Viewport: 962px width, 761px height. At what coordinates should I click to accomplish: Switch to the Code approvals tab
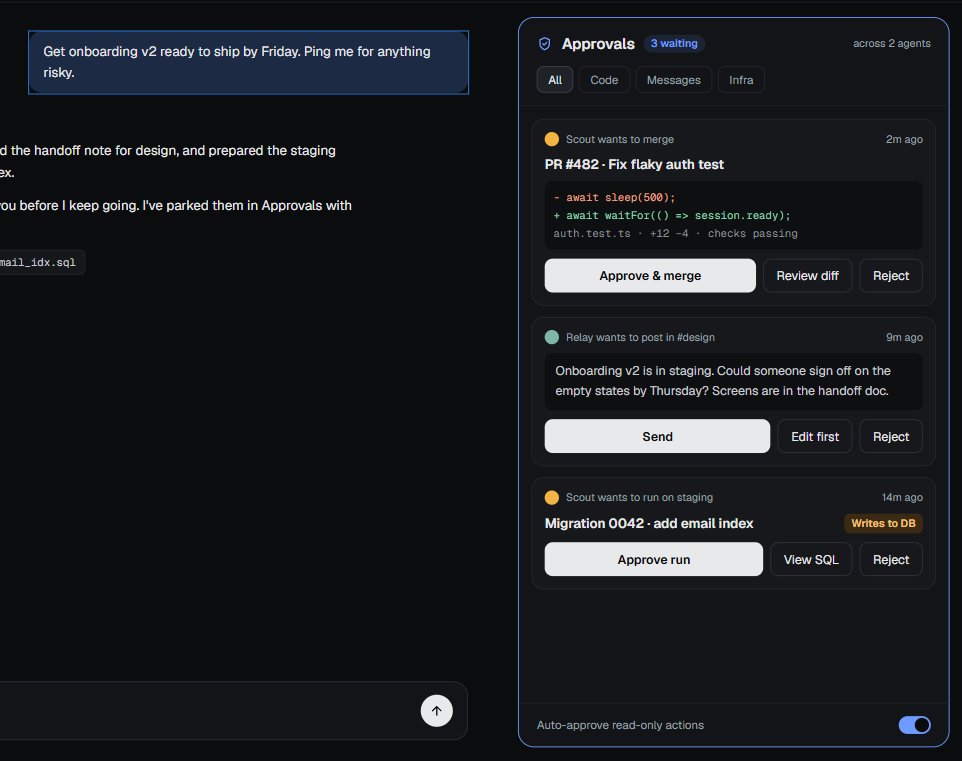tap(604, 80)
